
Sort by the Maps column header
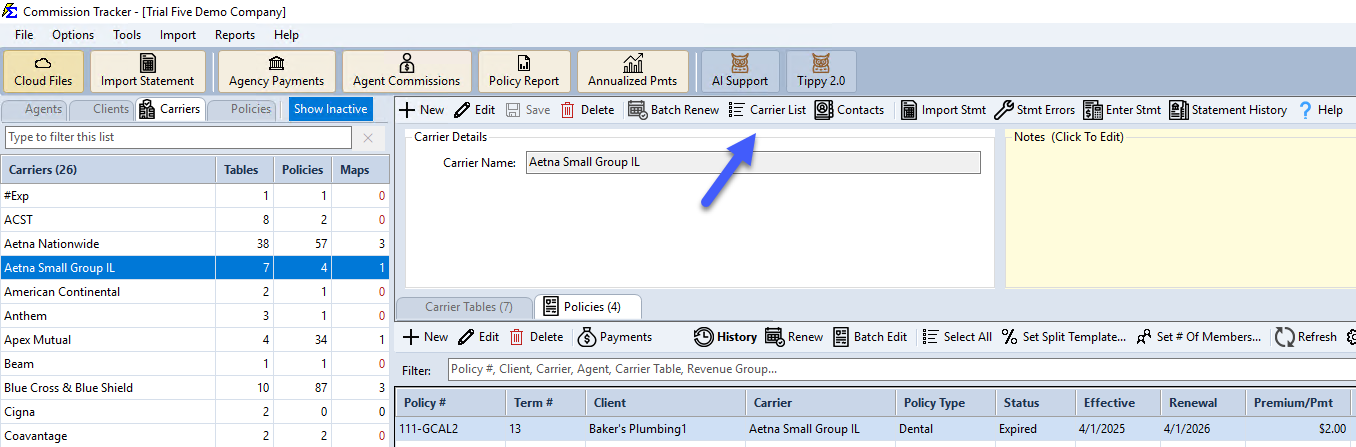(x=360, y=170)
